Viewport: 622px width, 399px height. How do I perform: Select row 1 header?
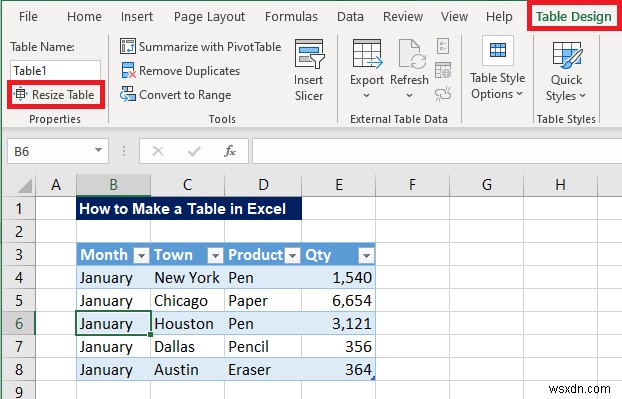click(19, 209)
